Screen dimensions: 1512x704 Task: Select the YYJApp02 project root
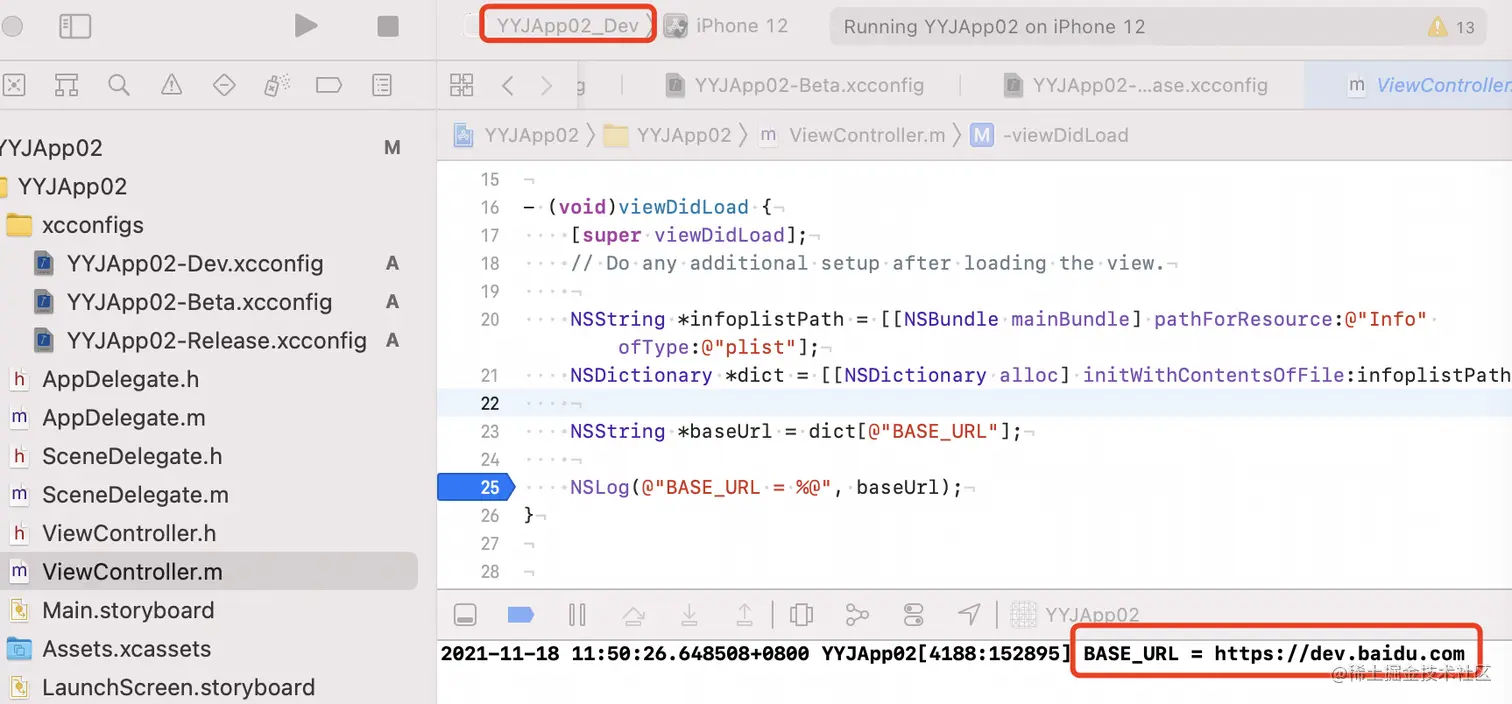50,148
